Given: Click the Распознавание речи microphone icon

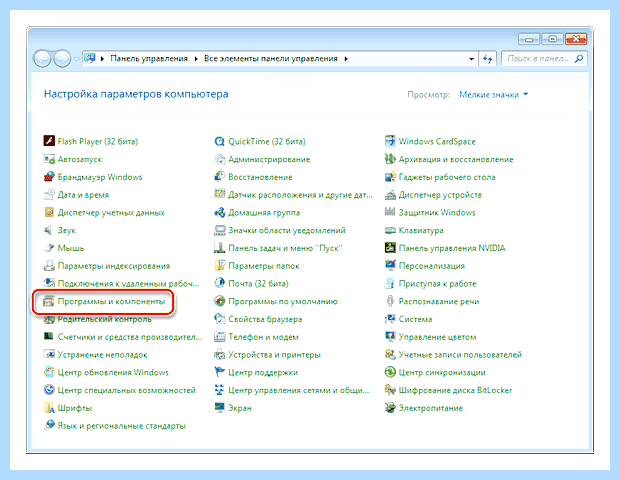Looking at the screenshot, I should [390, 301].
